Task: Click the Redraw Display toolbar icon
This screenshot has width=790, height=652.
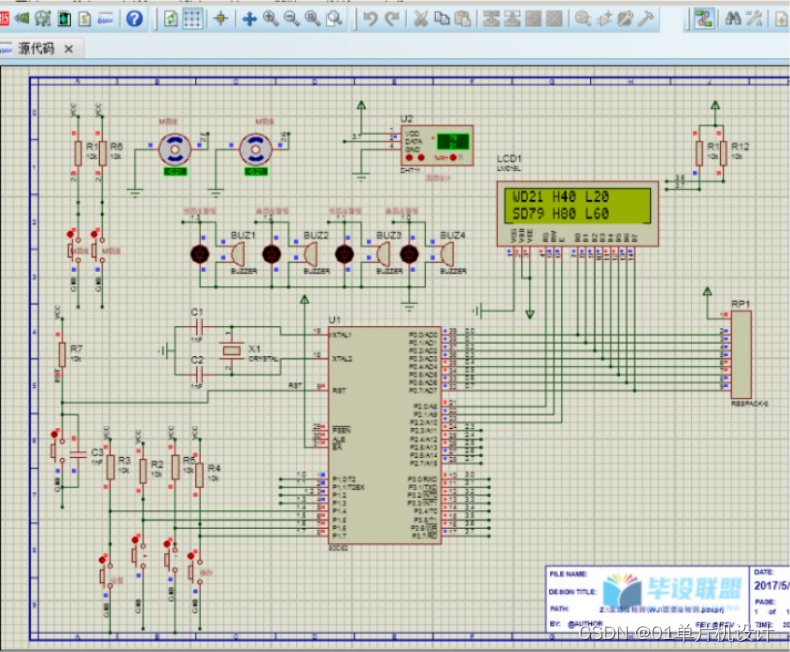Action: [171, 19]
